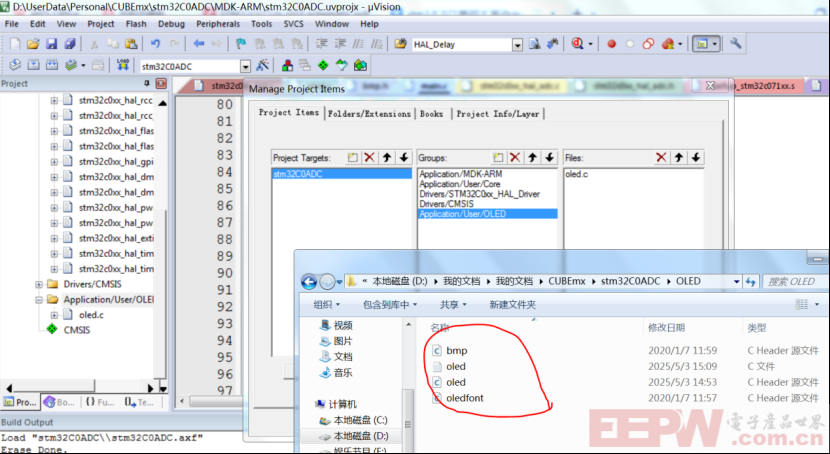Select CMSIS item in Project tree

tap(77, 330)
